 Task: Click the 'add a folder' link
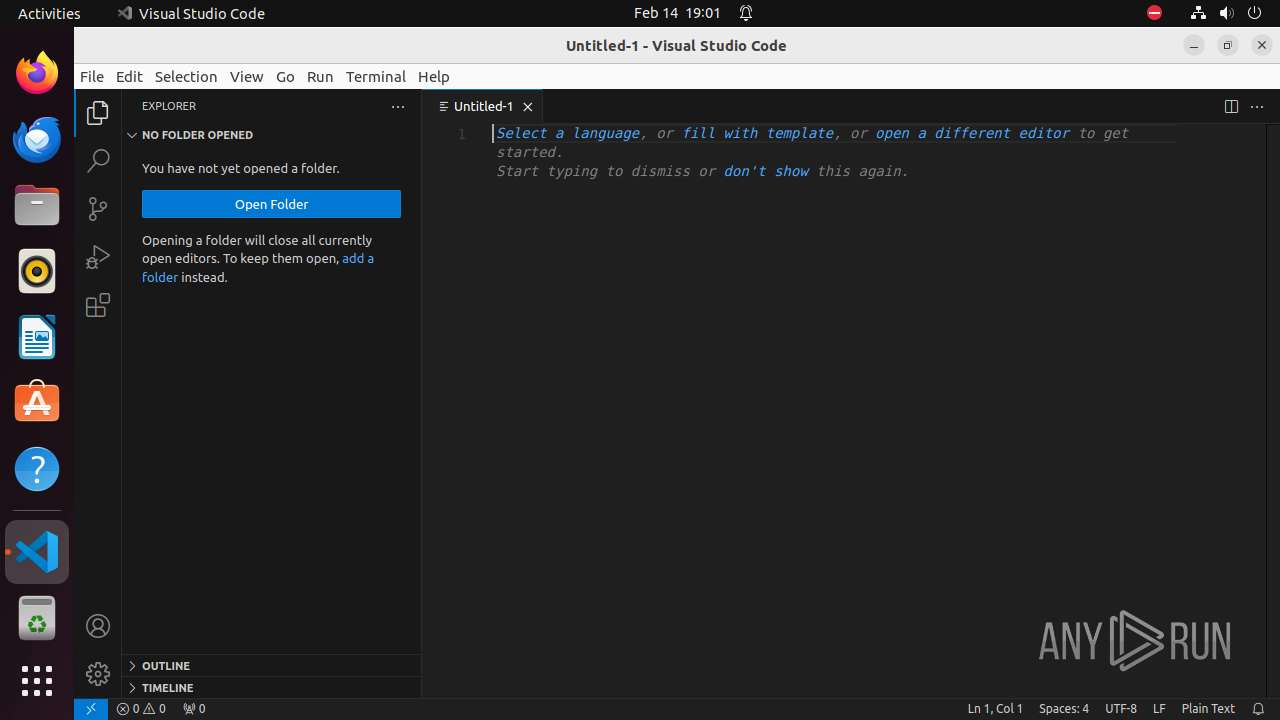coord(258,268)
